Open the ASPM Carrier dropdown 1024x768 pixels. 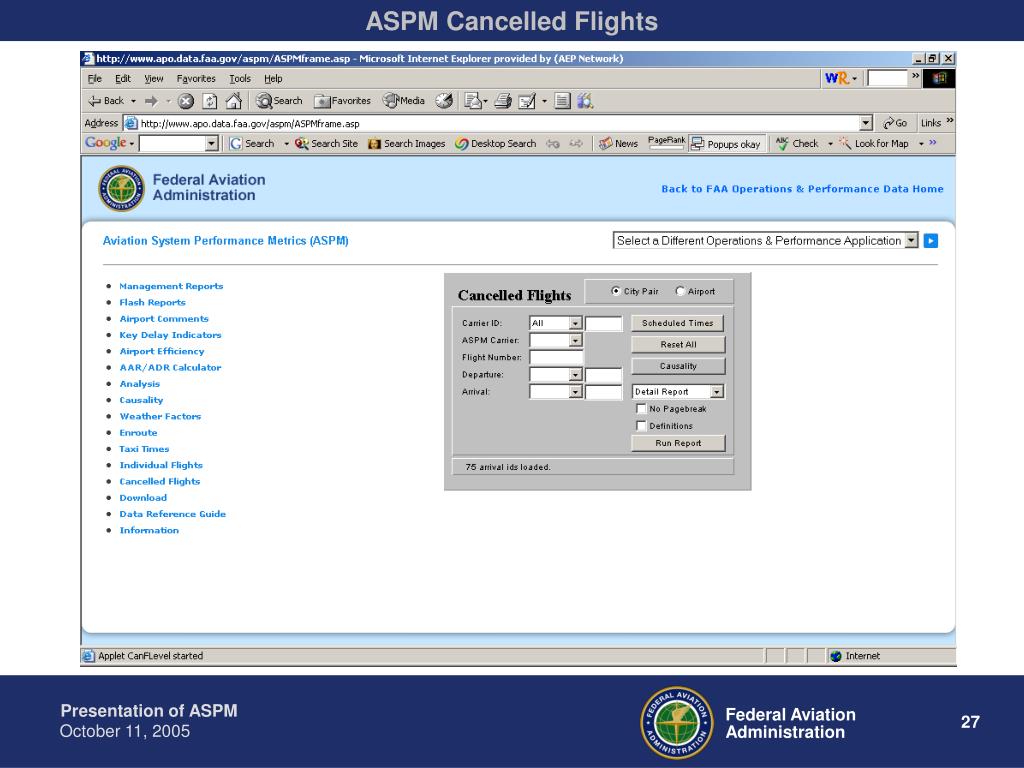coord(575,340)
